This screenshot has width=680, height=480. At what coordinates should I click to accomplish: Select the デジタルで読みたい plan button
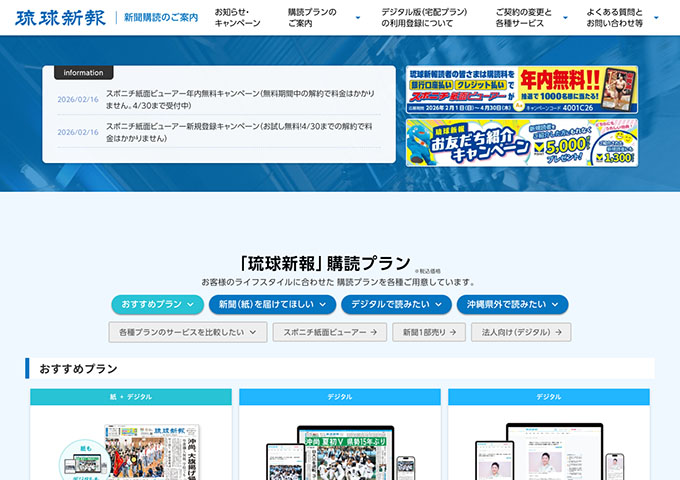395,304
